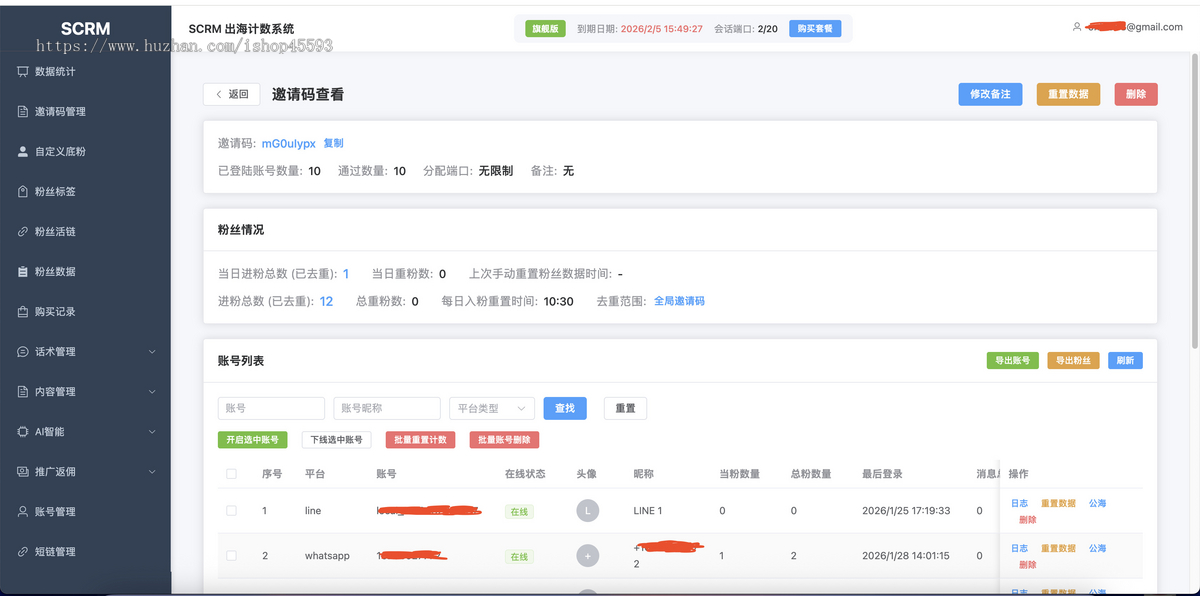This screenshot has height=596, width=1200.
Task: Expand the AI智能 submenu chevron
Action: [x=152, y=432]
